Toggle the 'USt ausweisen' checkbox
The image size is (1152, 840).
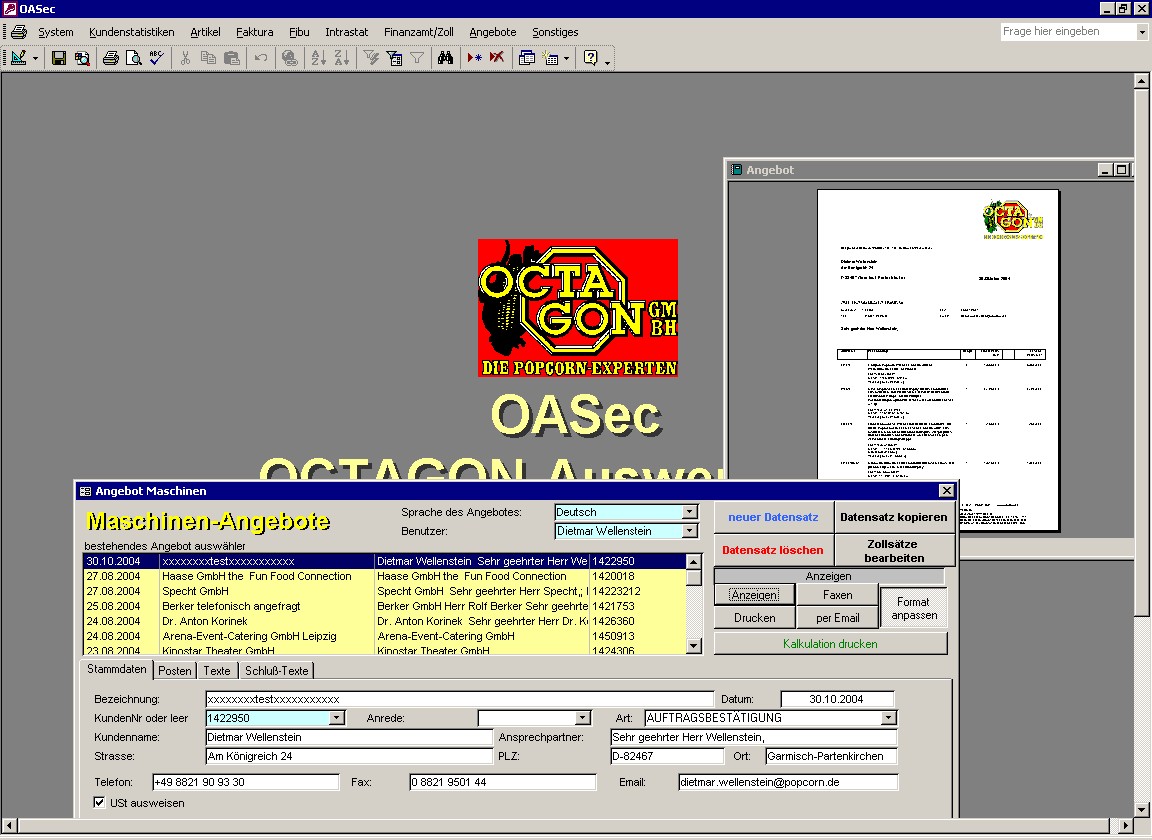pos(99,803)
